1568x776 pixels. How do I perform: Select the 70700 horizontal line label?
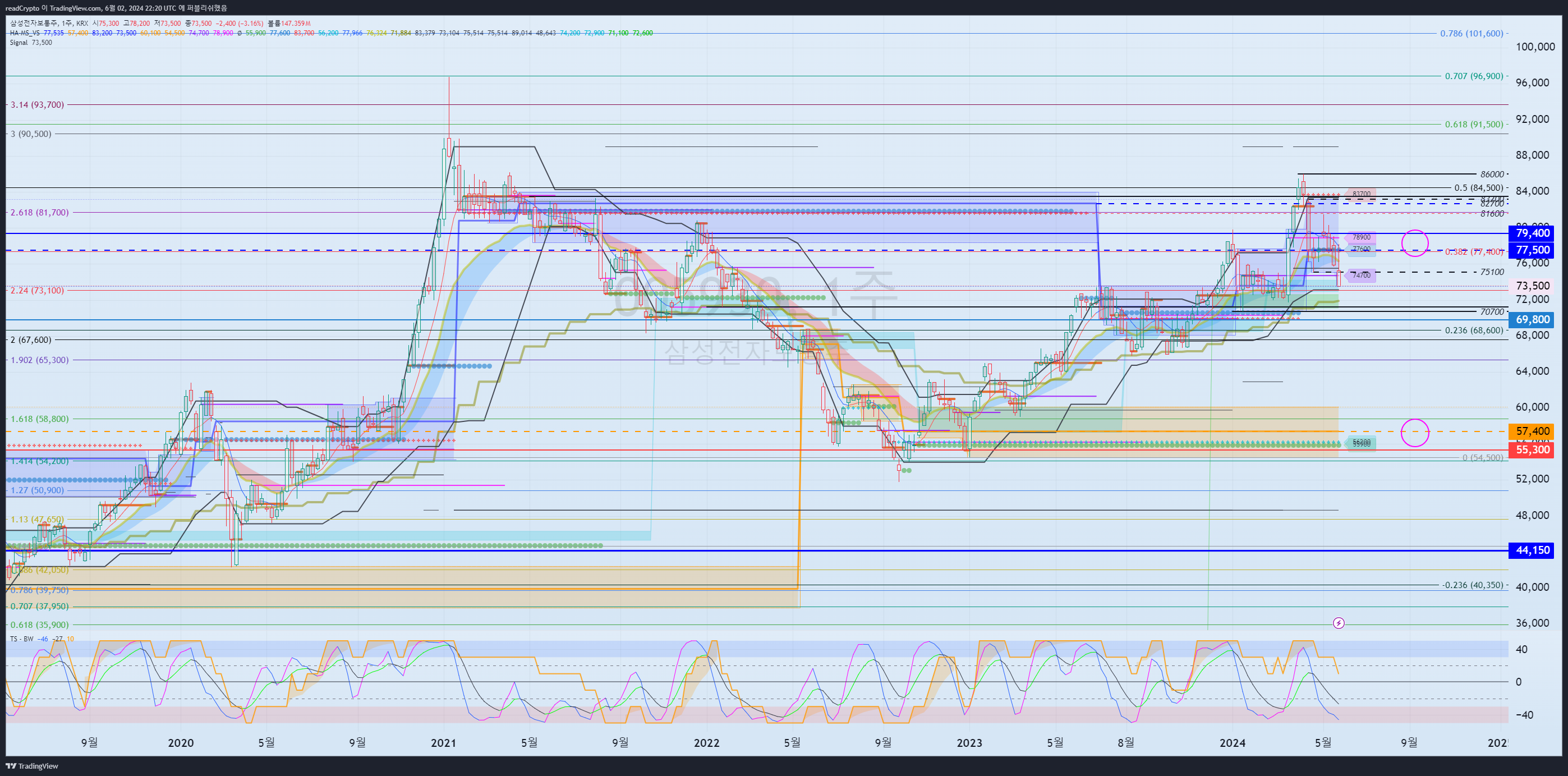[1492, 311]
